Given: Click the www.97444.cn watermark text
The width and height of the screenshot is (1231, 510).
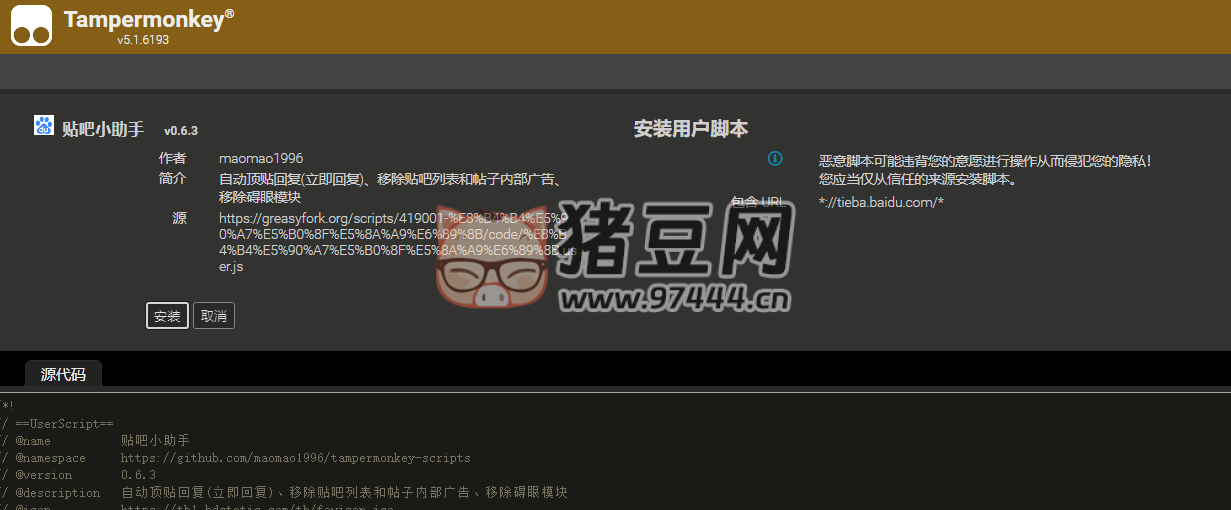Looking at the screenshot, I should 676,297.
